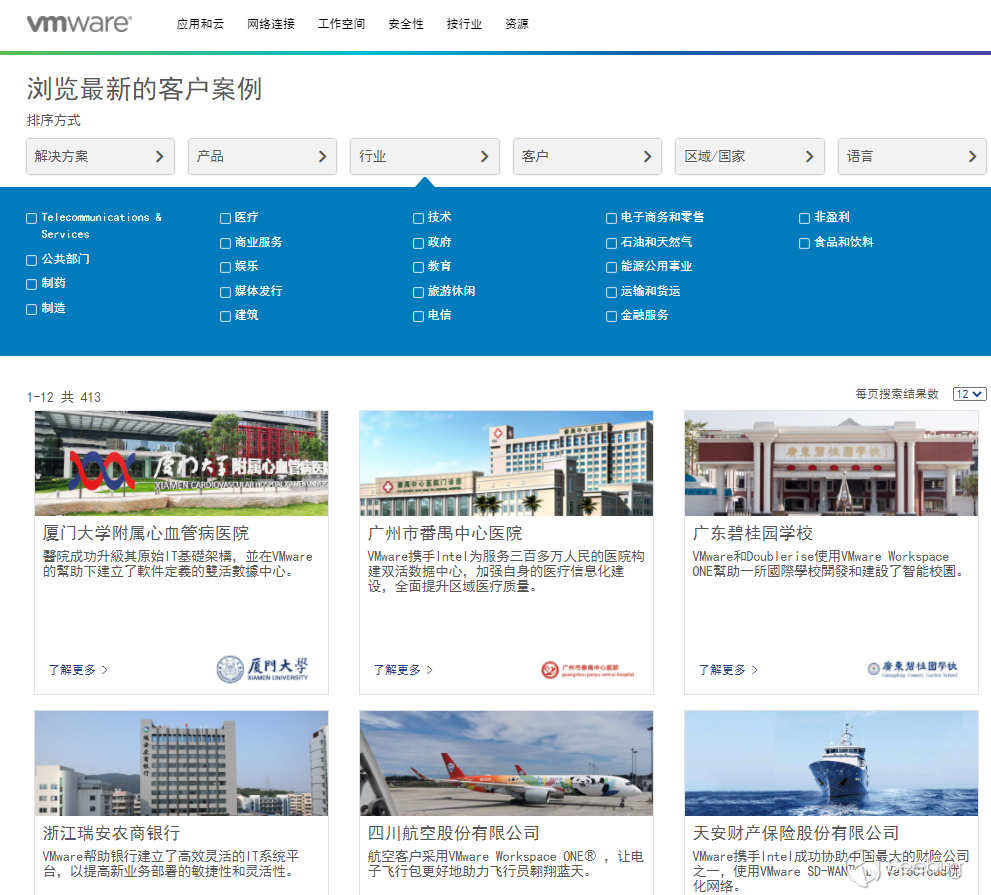The width and height of the screenshot is (991, 895).
Task: Expand the 产品 filter dropdown
Action: coord(262,156)
